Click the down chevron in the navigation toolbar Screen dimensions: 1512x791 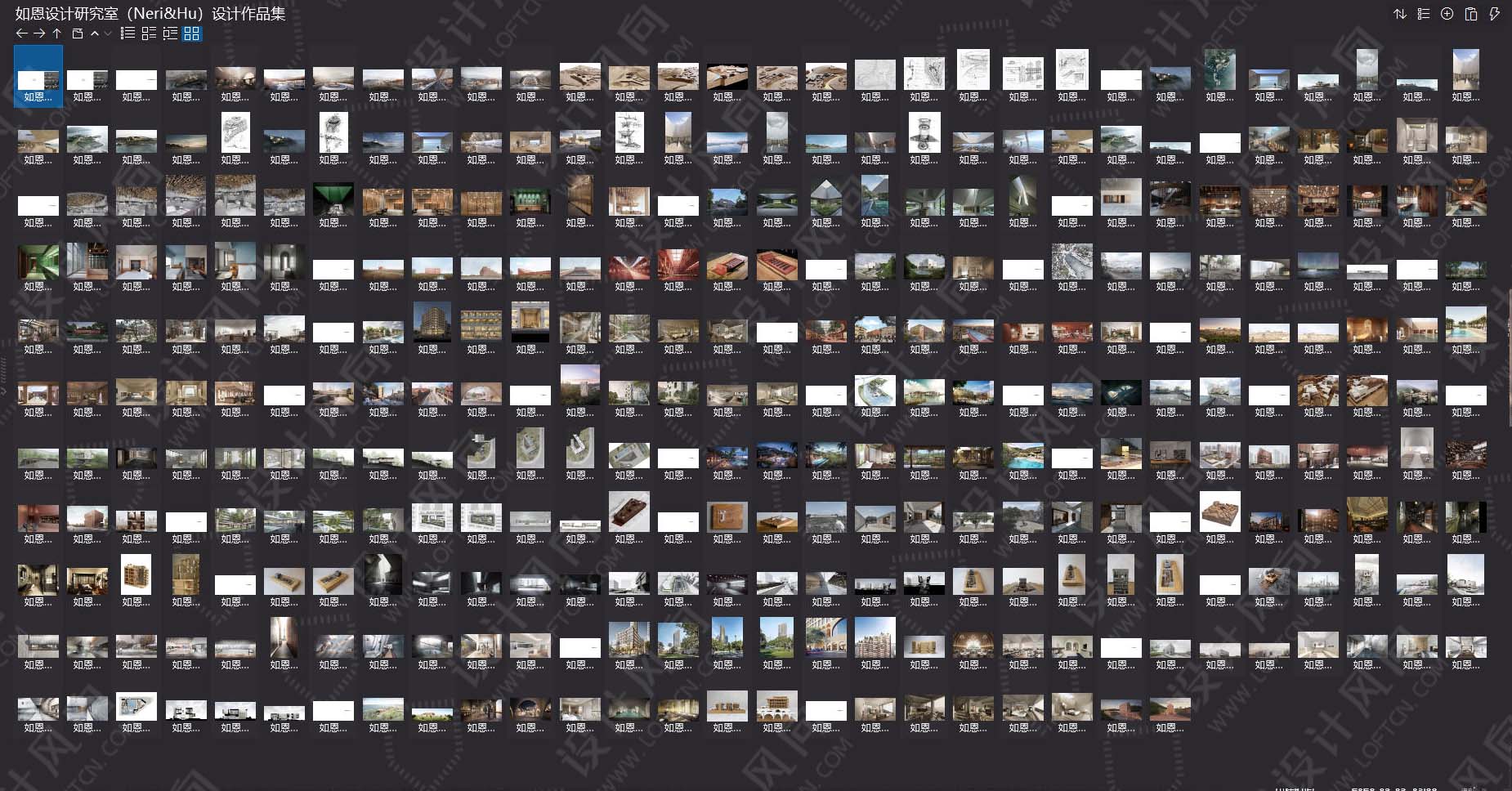click(x=108, y=34)
